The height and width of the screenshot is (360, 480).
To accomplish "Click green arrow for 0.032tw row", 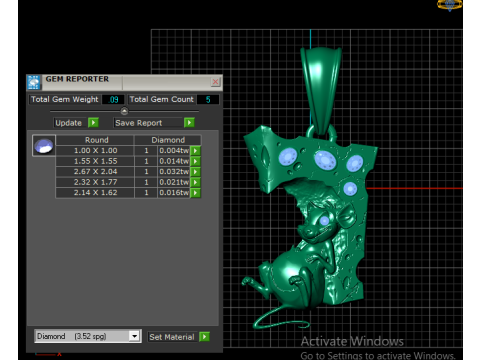I will tap(195, 172).
